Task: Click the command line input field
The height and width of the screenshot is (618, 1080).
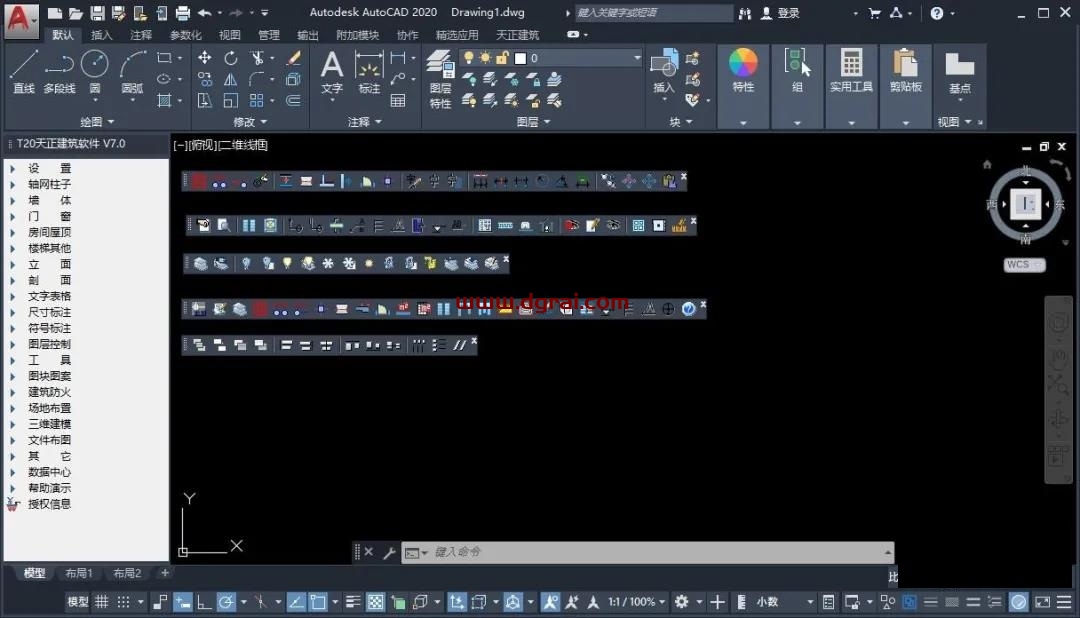Action: (650, 552)
